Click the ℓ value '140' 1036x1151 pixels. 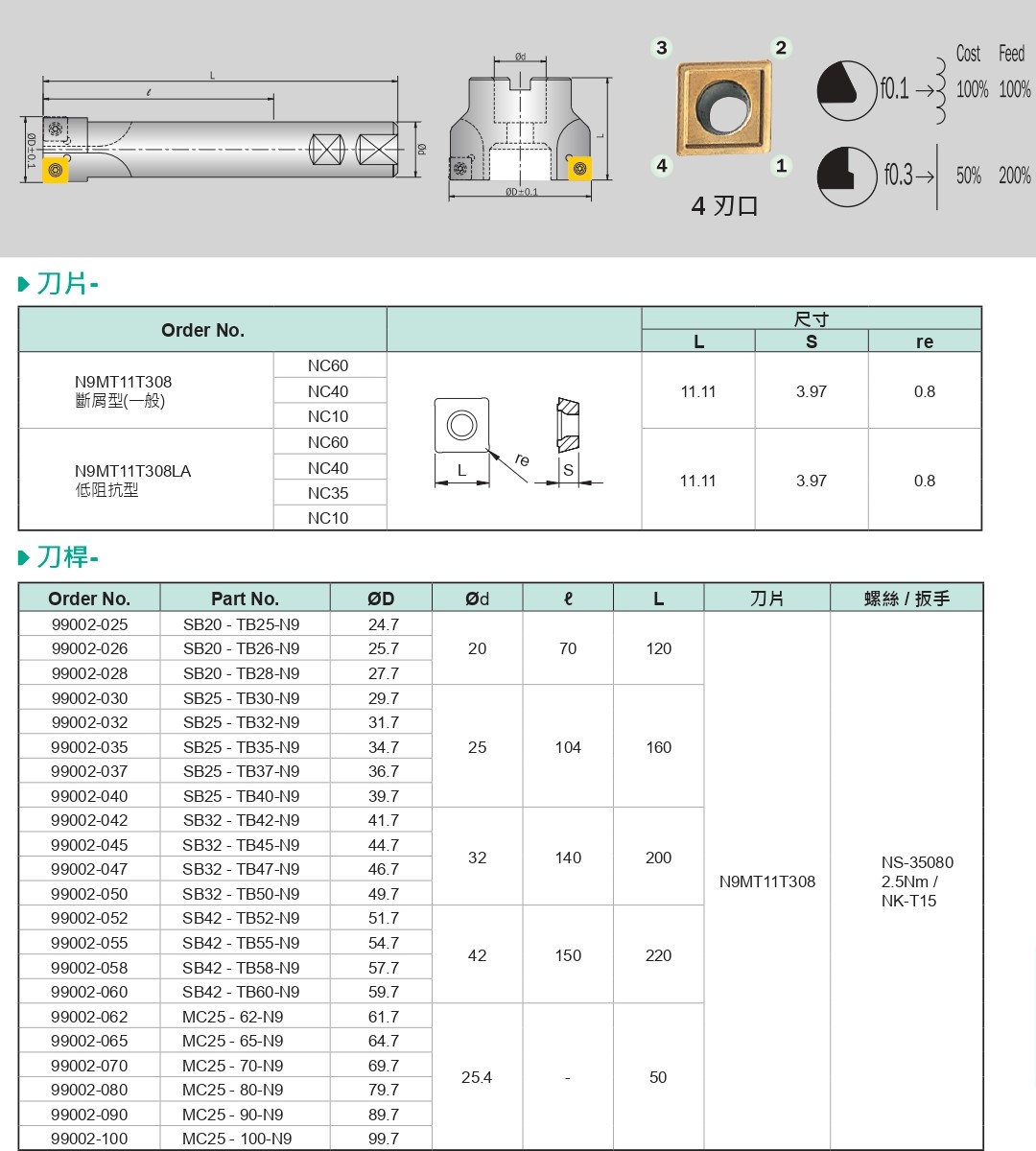click(x=568, y=857)
